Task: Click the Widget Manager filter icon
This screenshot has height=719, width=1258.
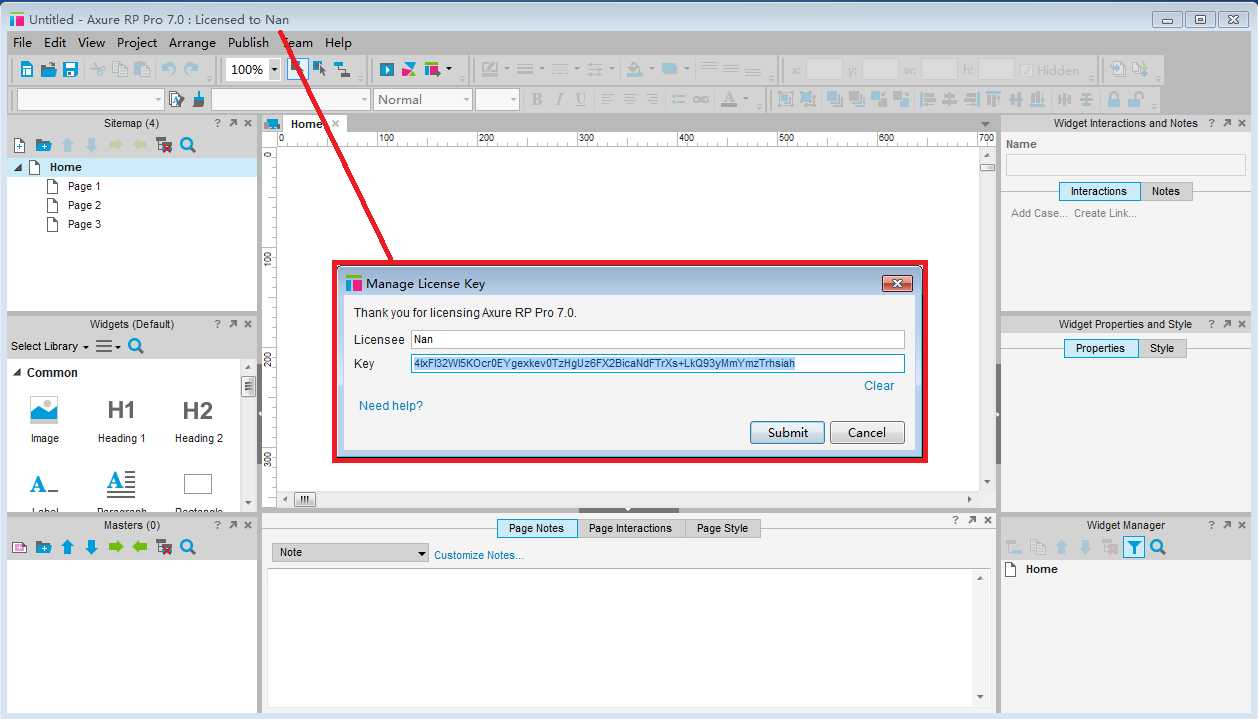Action: click(x=1133, y=547)
